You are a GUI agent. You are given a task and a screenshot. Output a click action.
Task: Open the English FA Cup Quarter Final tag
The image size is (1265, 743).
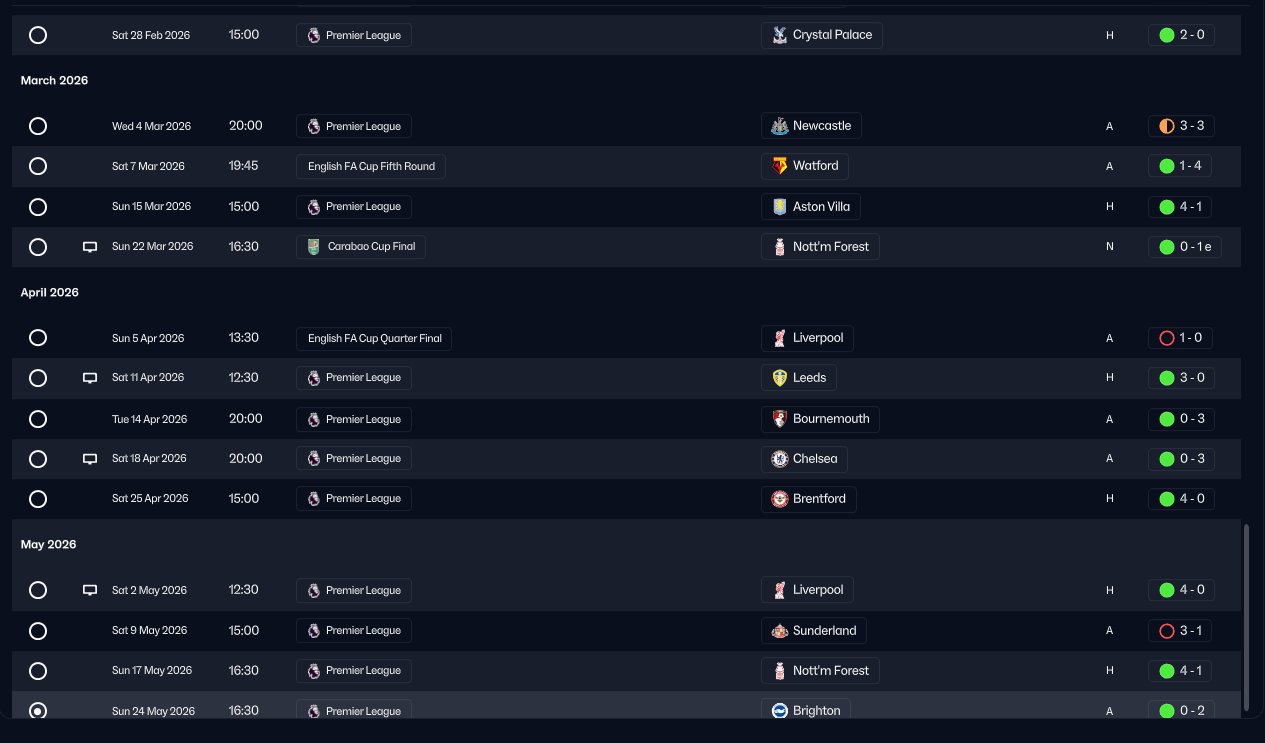[374, 338]
